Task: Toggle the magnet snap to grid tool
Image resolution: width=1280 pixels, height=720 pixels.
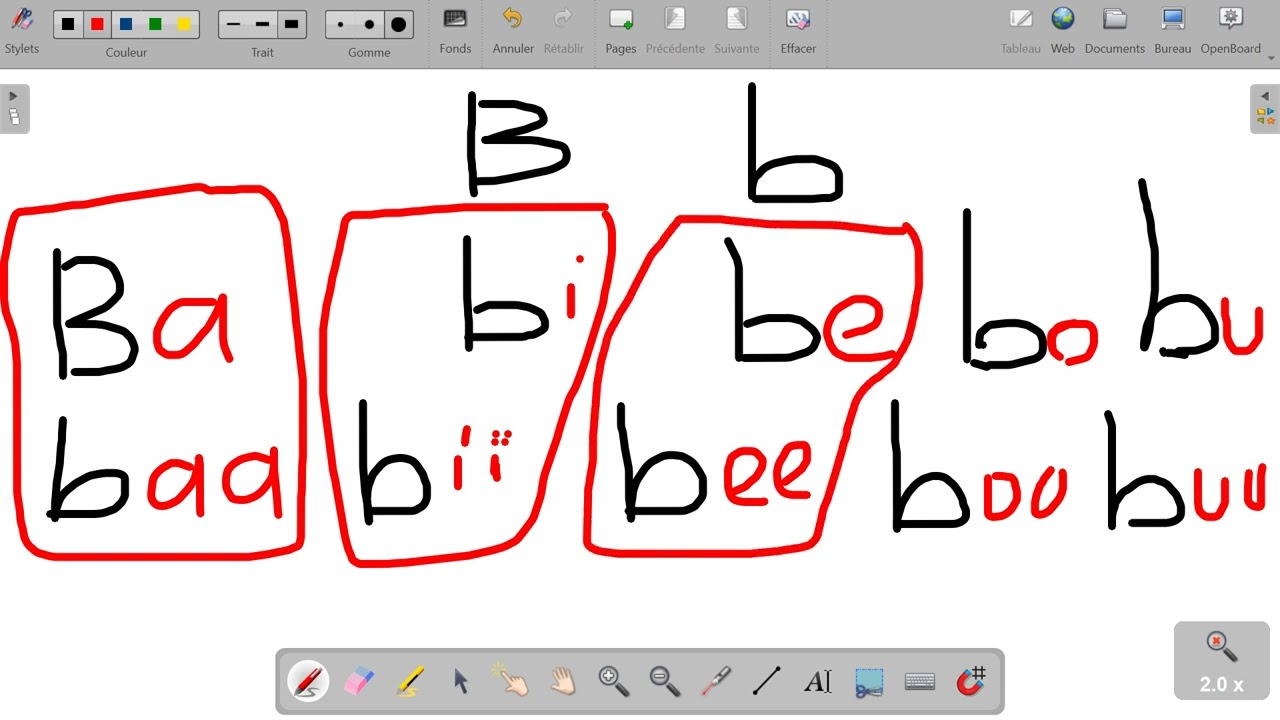Action: [x=971, y=682]
